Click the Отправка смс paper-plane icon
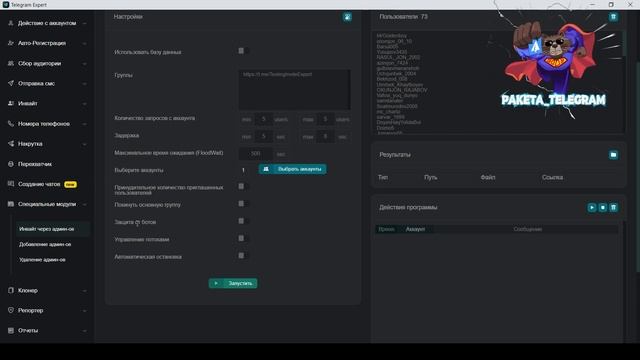640x360 pixels. point(11,83)
